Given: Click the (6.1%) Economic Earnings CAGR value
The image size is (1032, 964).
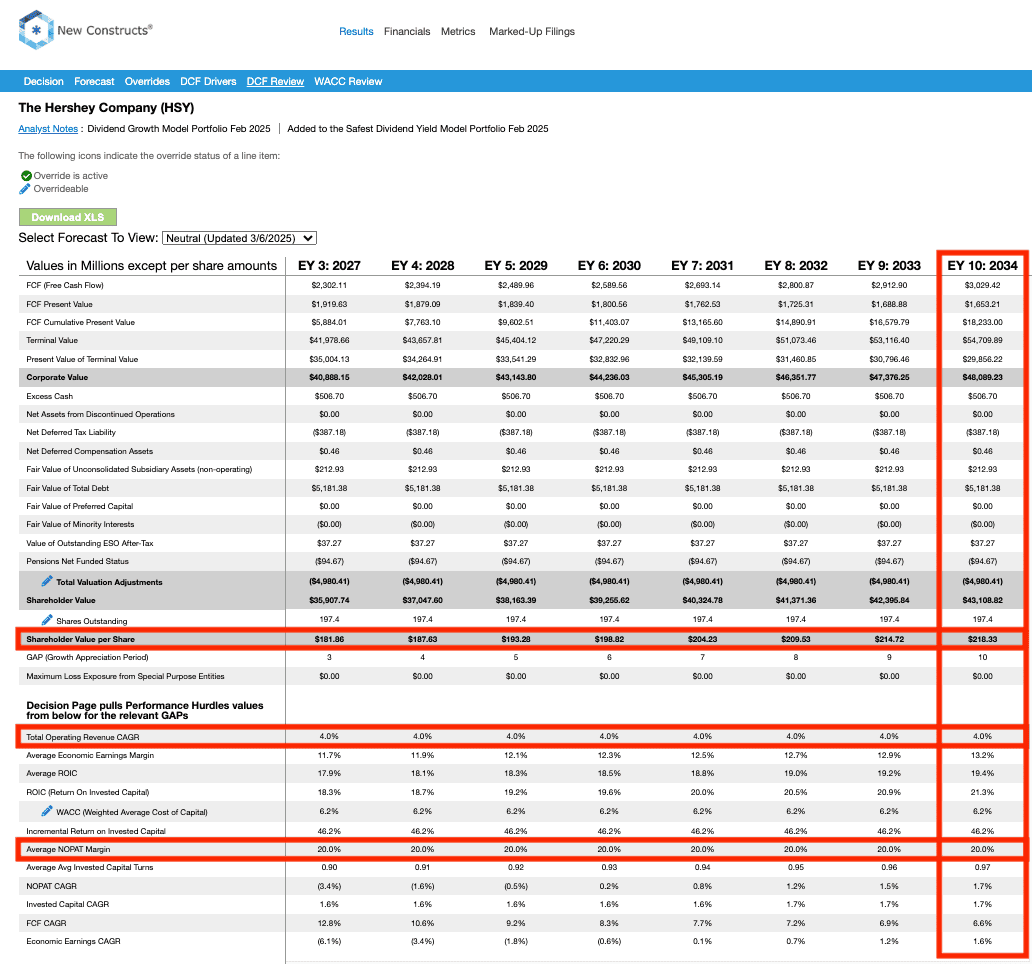Looking at the screenshot, I should [x=329, y=942].
